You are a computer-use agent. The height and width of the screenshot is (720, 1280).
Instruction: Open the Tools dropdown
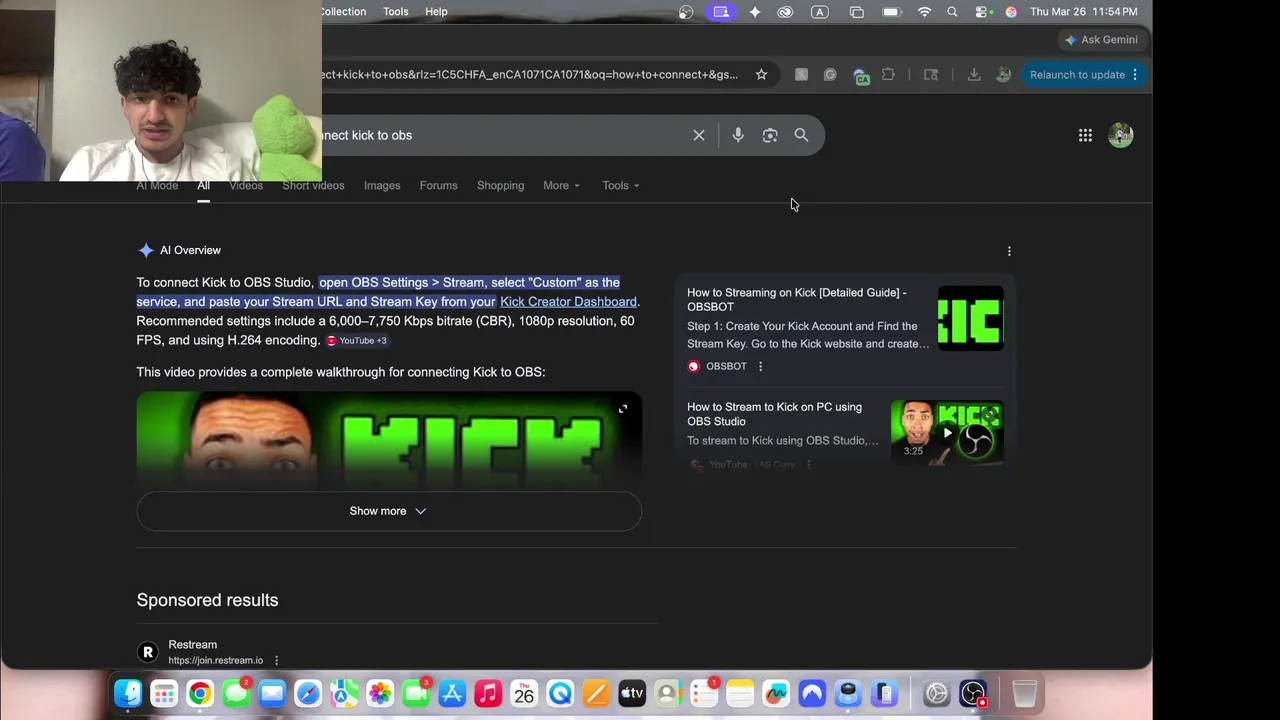tap(620, 185)
